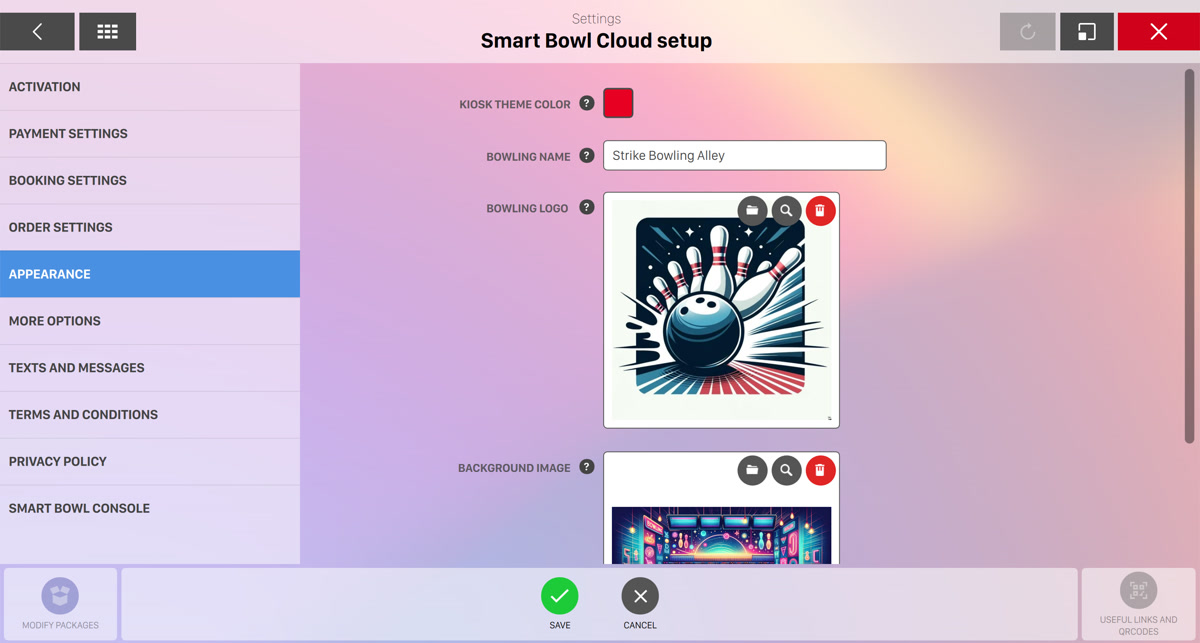Viewport: 1200px width, 643px height.
Task: Open Useful Links and QRCodes
Action: (x=1138, y=591)
